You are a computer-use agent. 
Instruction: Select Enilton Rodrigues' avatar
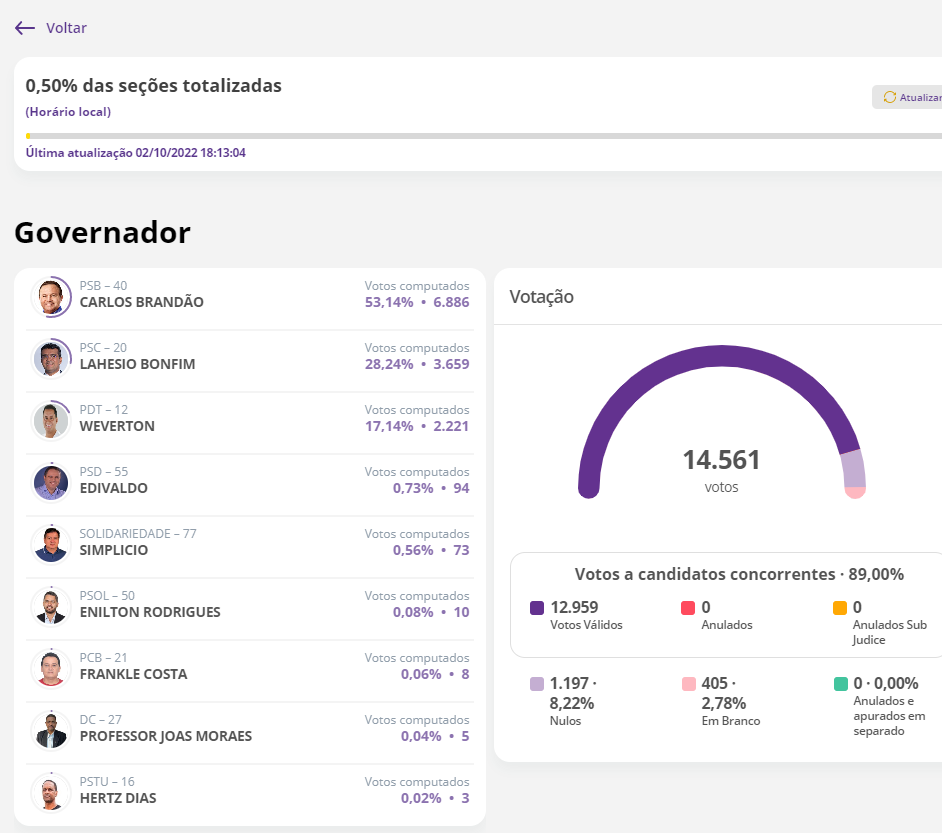(50, 607)
